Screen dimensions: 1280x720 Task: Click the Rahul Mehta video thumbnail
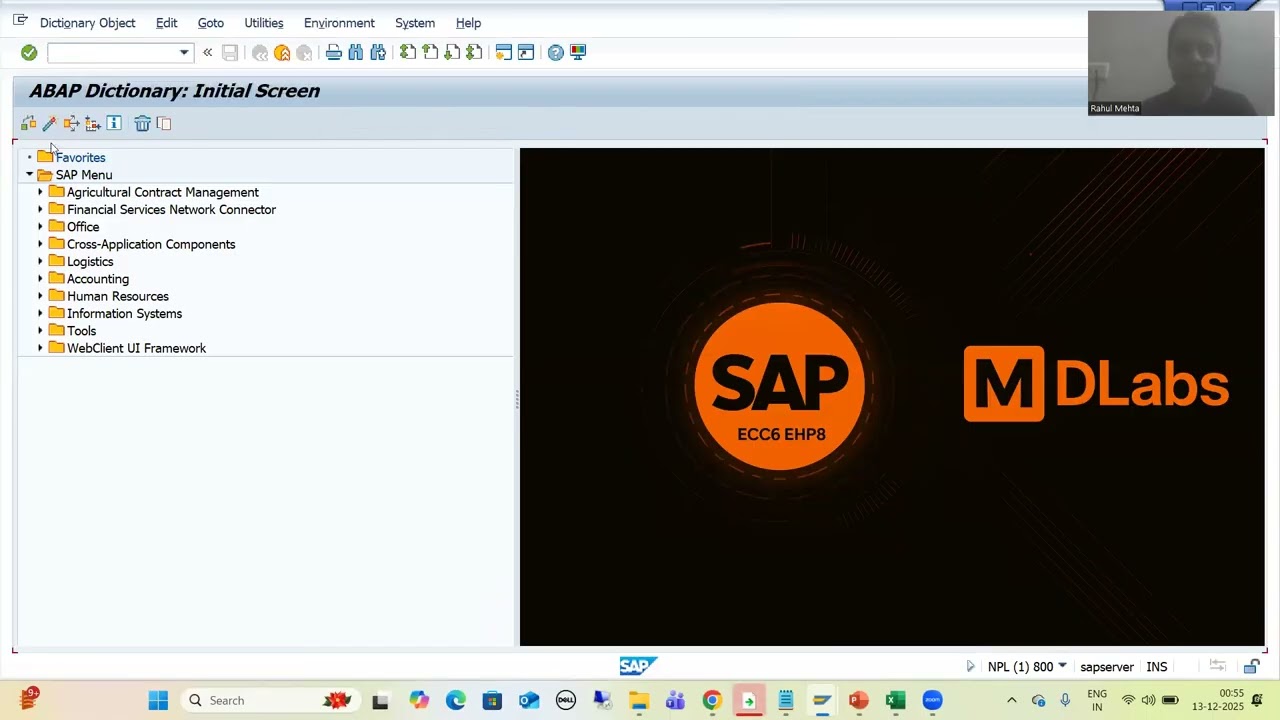point(1181,63)
